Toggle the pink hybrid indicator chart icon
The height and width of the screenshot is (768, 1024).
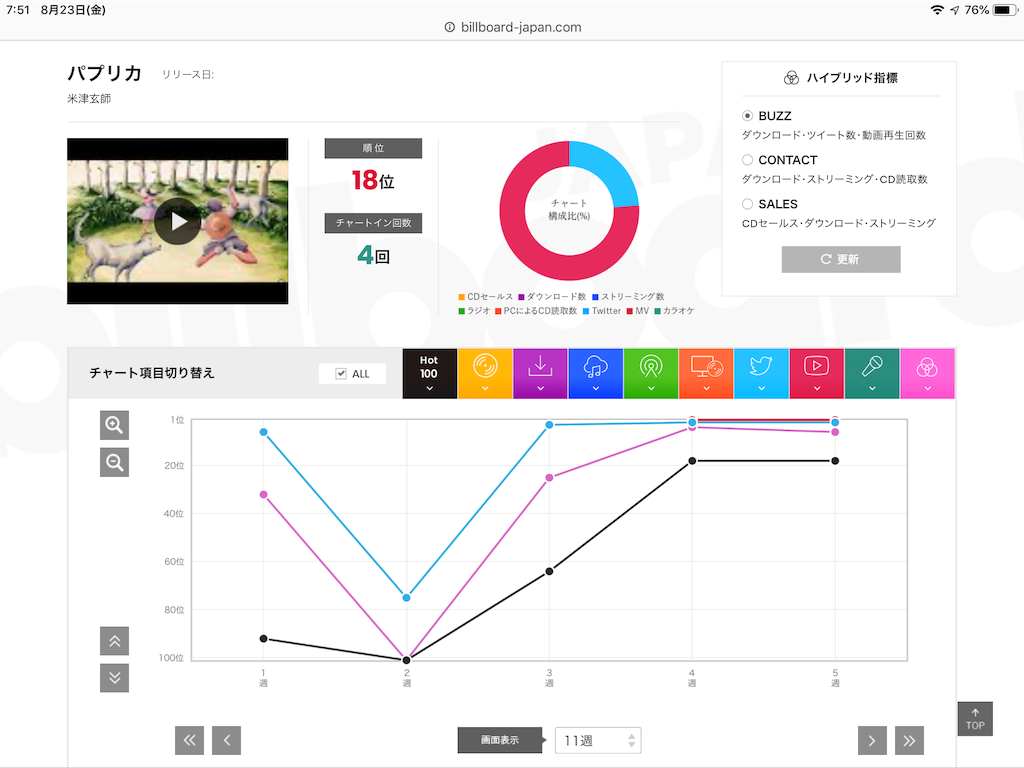[927, 374]
